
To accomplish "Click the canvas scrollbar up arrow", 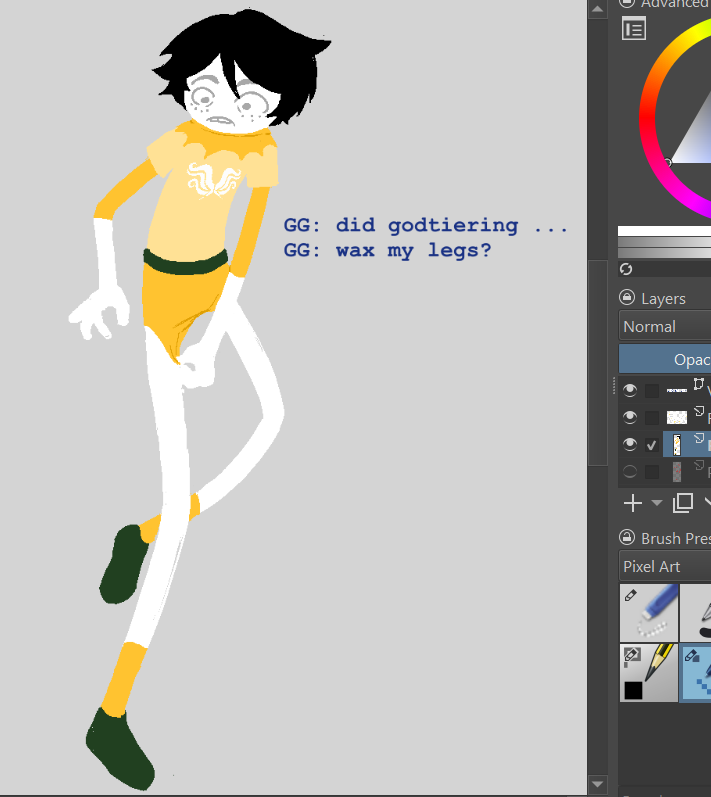I will [x=598, y=9].
